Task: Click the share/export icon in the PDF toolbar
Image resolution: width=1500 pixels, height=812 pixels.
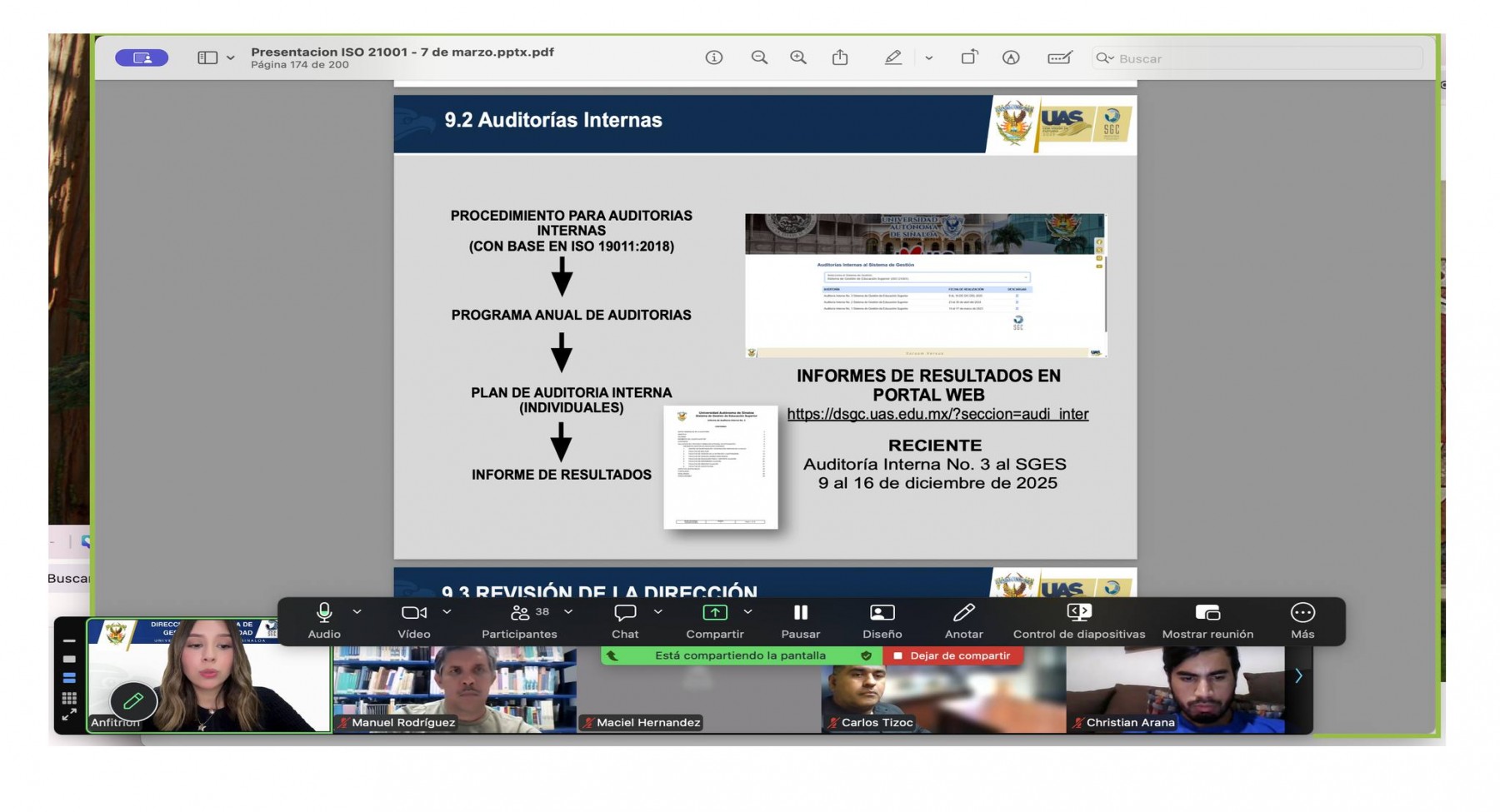Action: [x=840, y=57]
